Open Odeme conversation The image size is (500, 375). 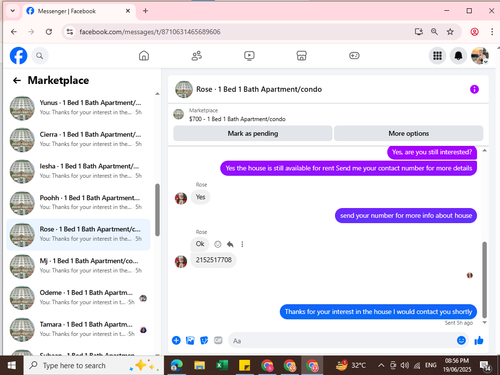79,297
